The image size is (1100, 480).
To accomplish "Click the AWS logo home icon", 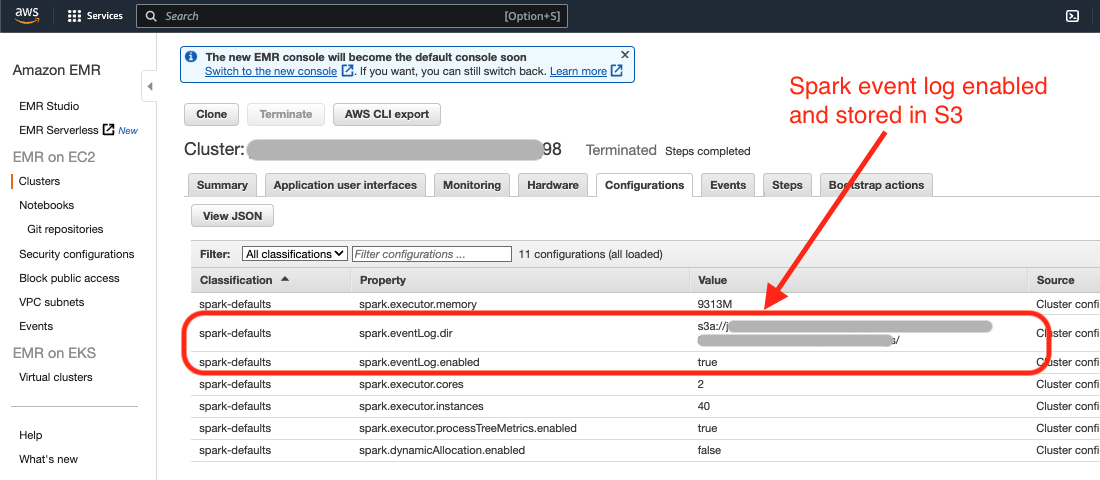I will (x=27, y=15).
